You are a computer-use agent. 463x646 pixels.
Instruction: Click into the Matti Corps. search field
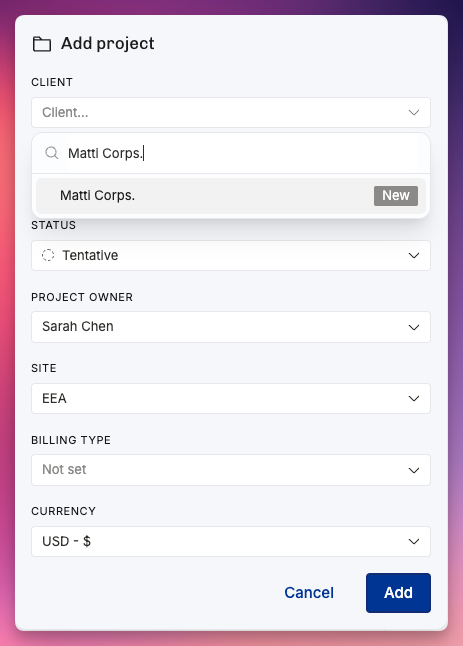coord(243,153)
